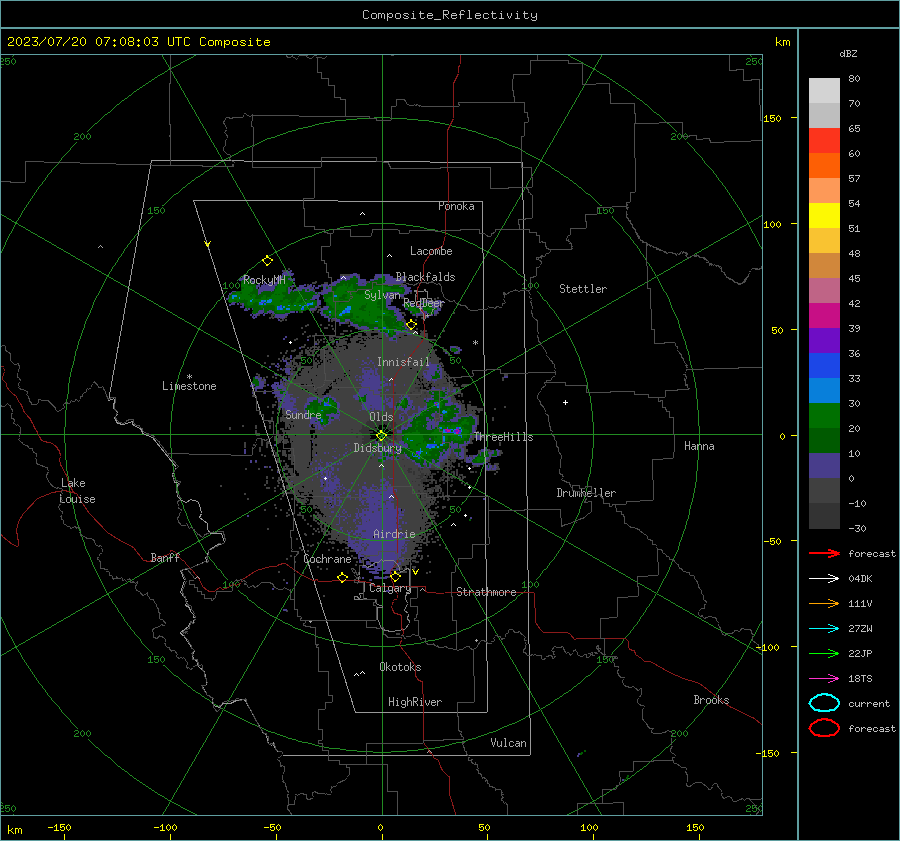Click the Stettler town label
The image size is (900, 841).
click(583, 289)
